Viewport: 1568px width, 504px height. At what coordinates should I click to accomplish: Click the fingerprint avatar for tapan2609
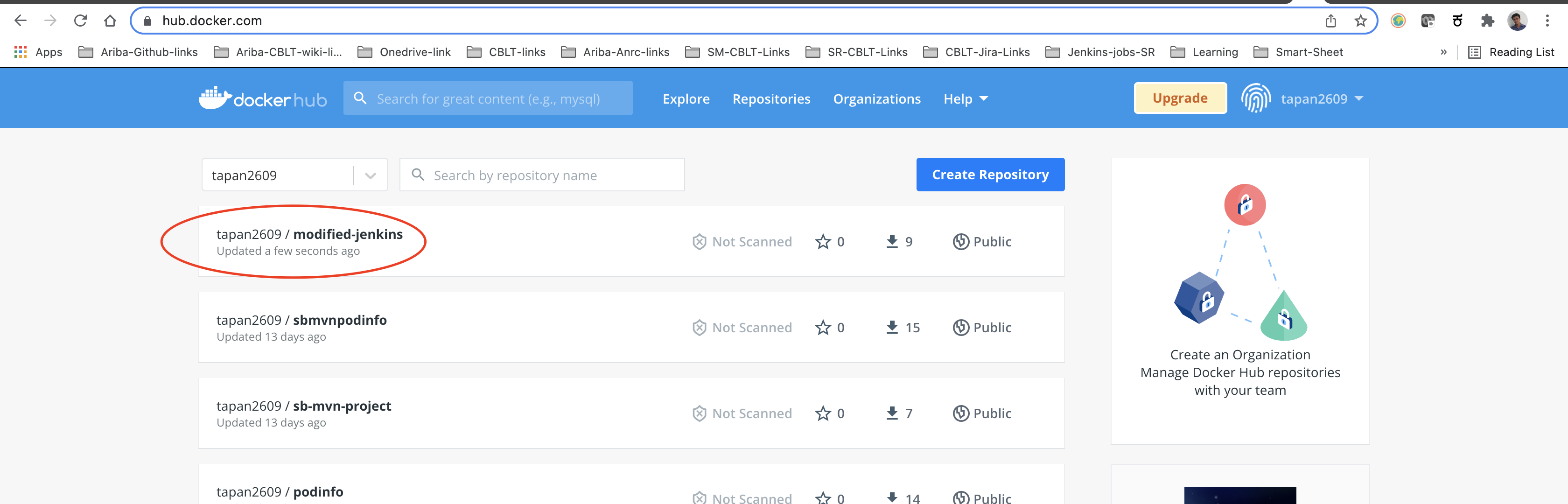point(1256,98)
